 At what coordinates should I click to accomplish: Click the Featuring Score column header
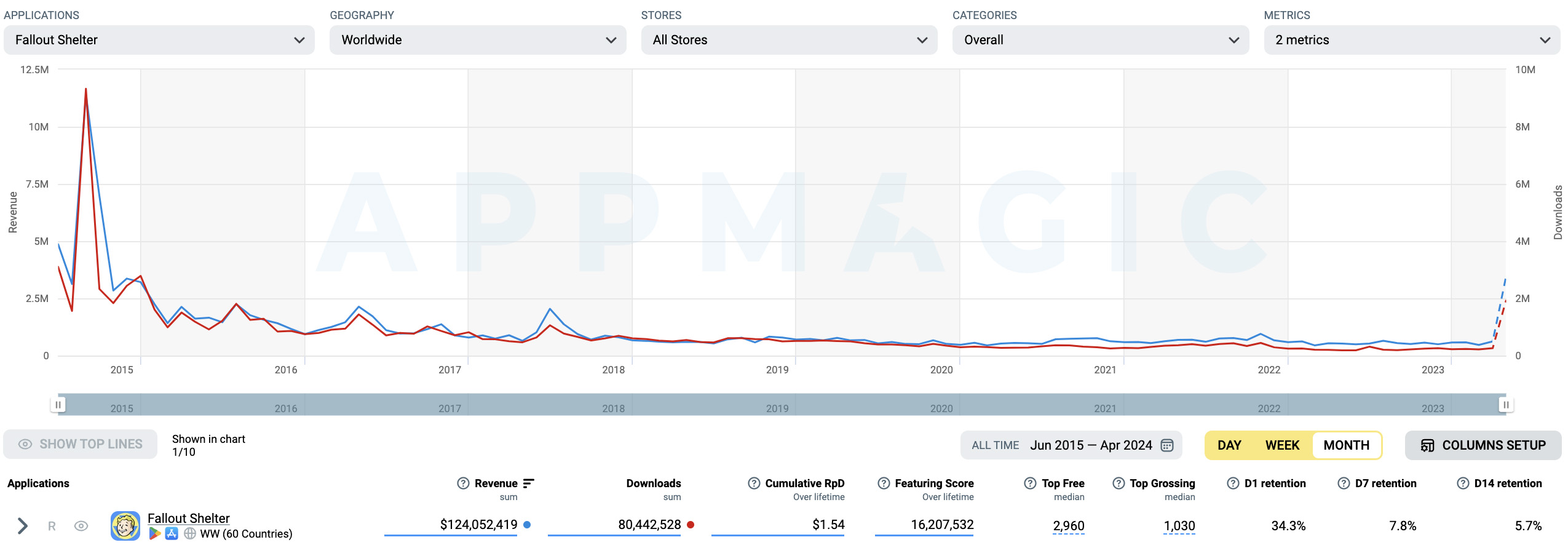934,483
